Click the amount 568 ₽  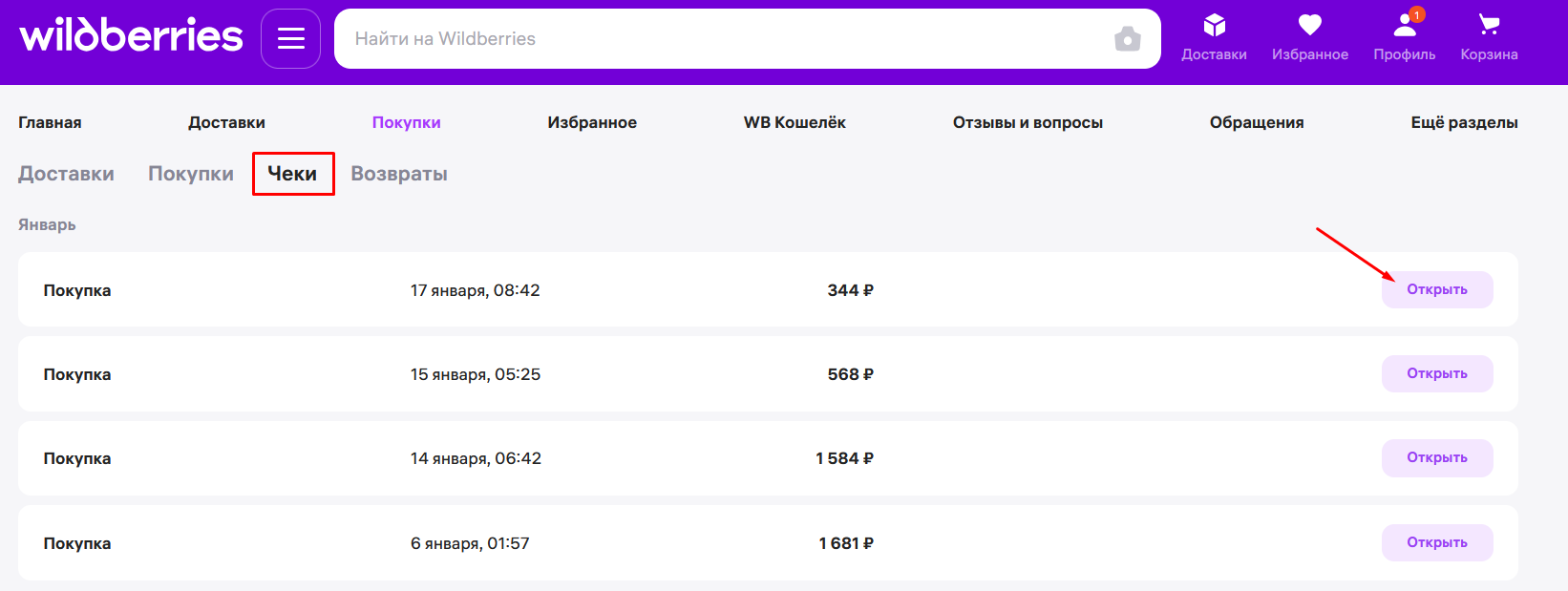pyautogui.click(x=850, y=374)
